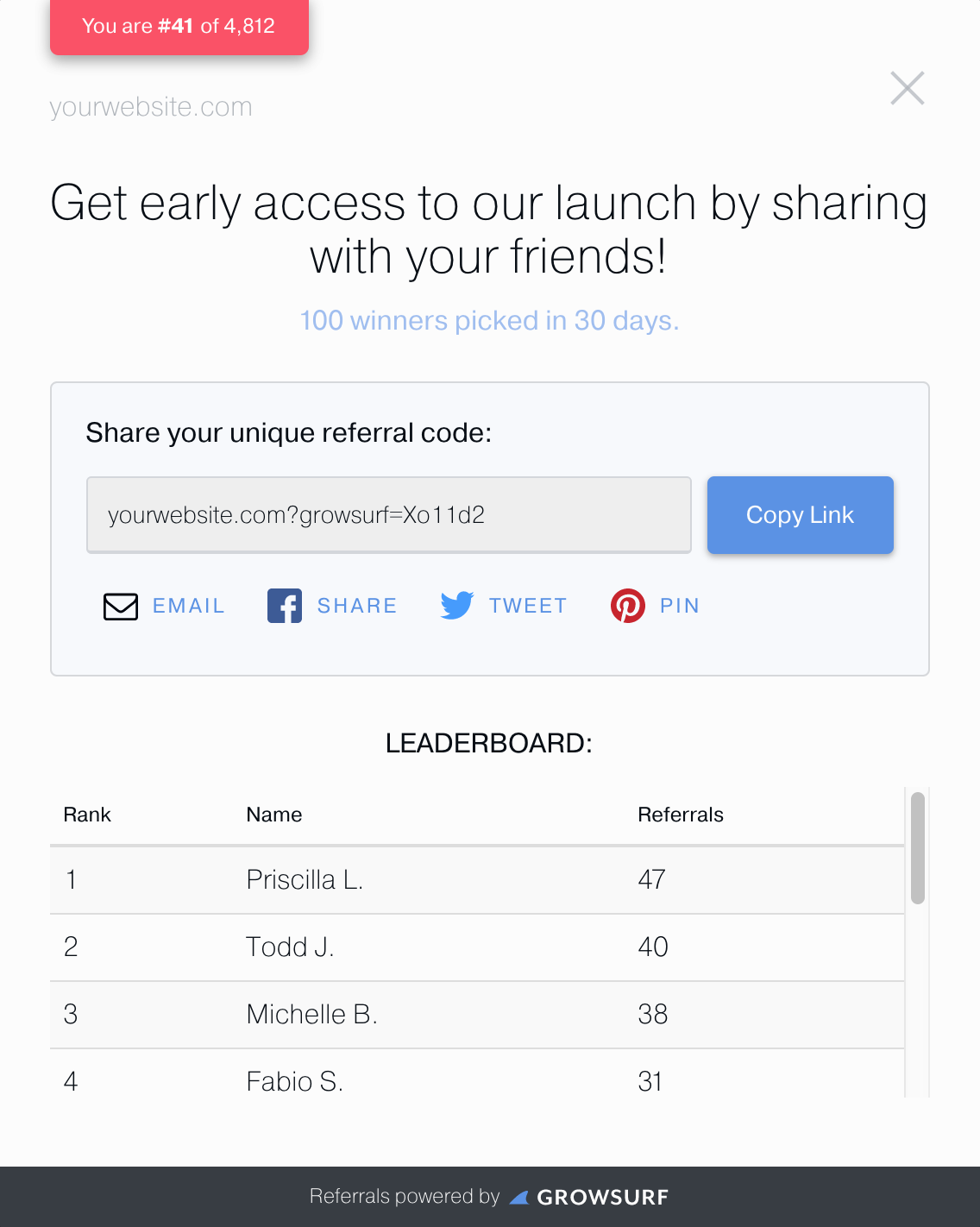Click the Pinterest logo icon
The height and width of the screenshot is (1227, 980).
click(628, 606)
